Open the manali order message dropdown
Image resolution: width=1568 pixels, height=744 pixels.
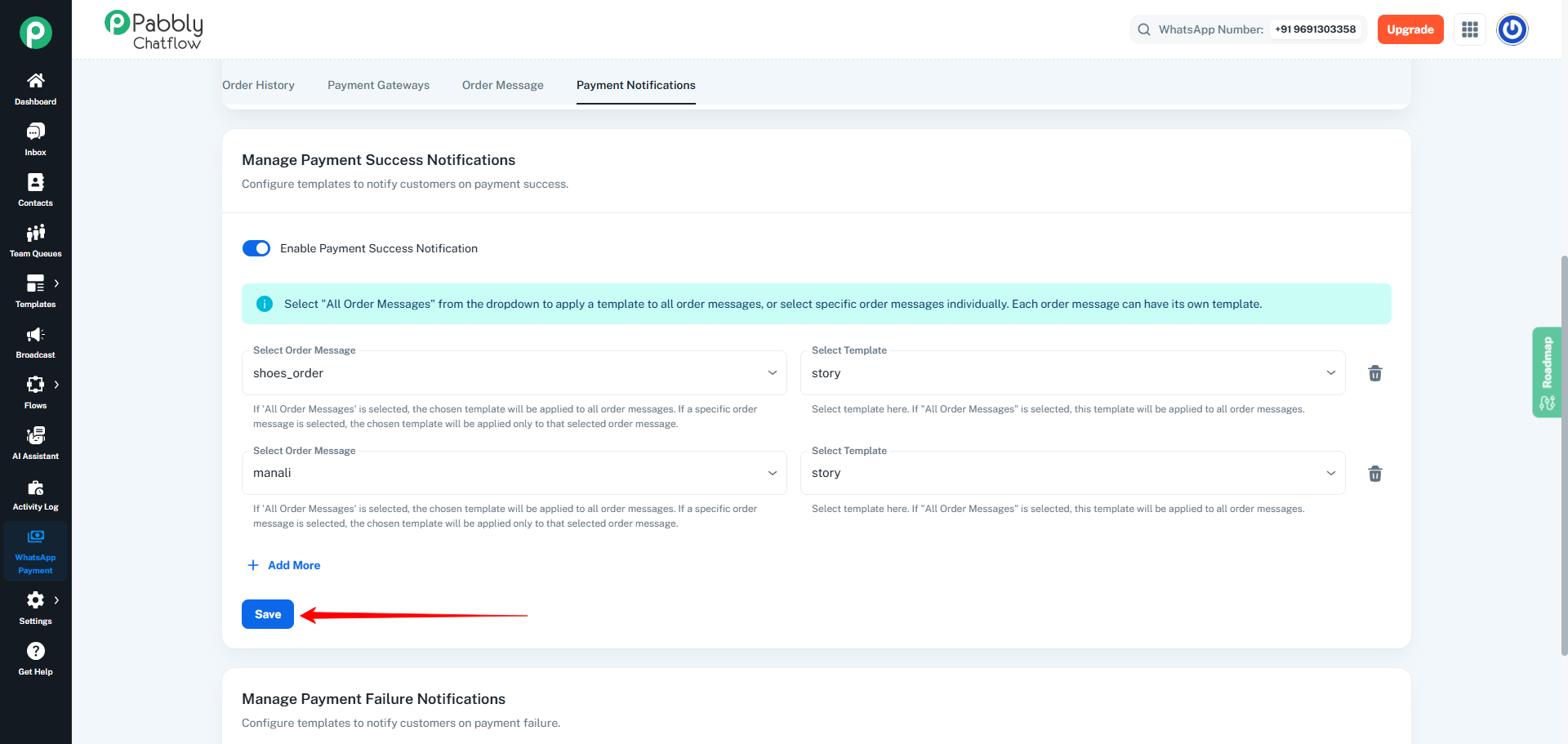pyautogui.click(x=514, y=473)
